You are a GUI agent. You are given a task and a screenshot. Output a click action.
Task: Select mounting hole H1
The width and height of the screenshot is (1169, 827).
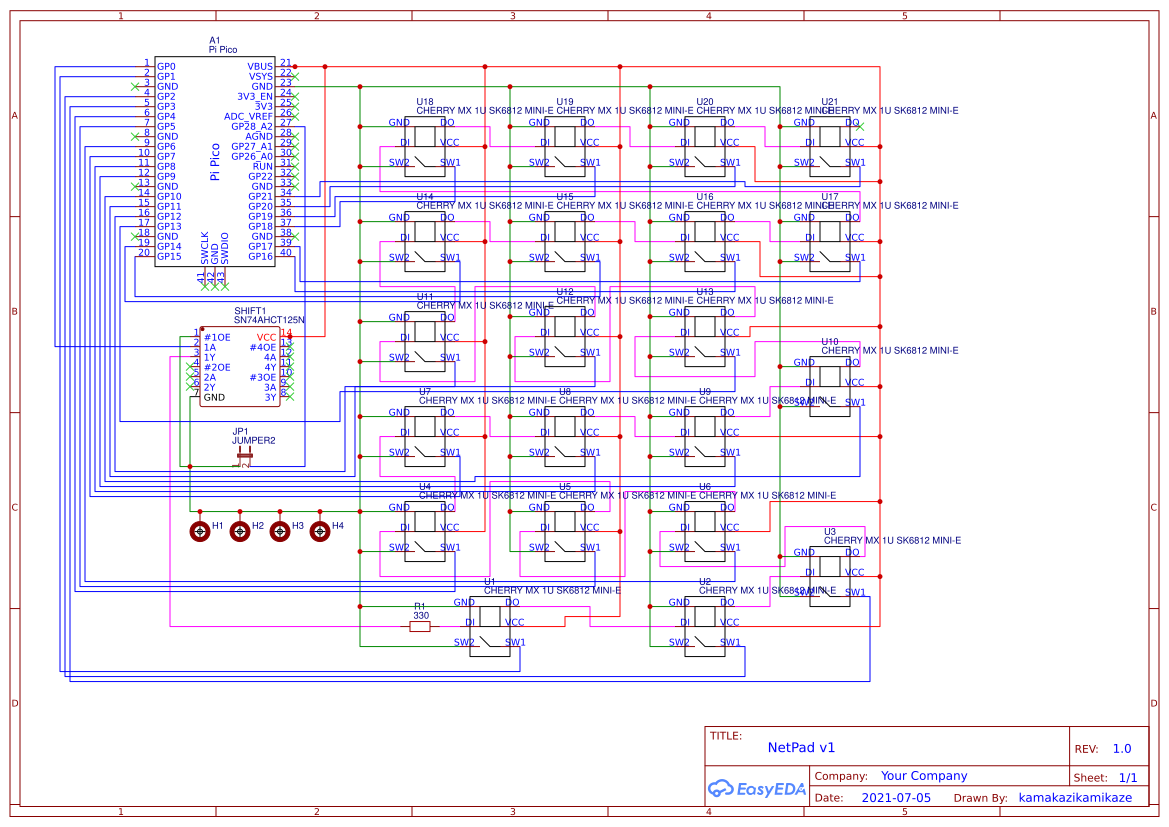tap(200, 531)
